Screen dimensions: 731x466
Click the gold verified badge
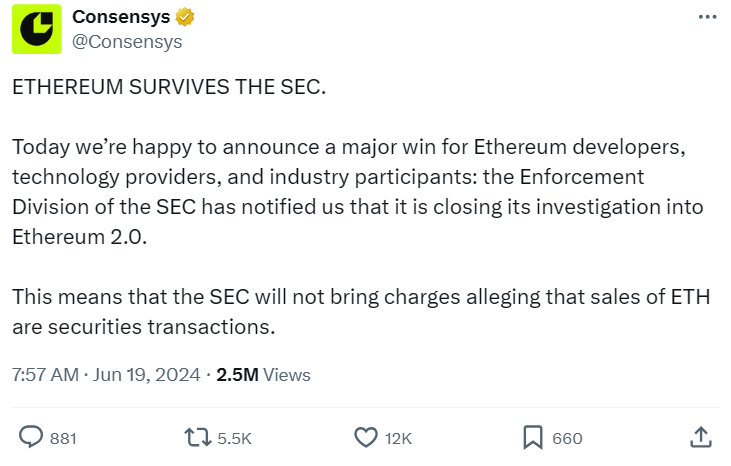[x=185, y=18]
